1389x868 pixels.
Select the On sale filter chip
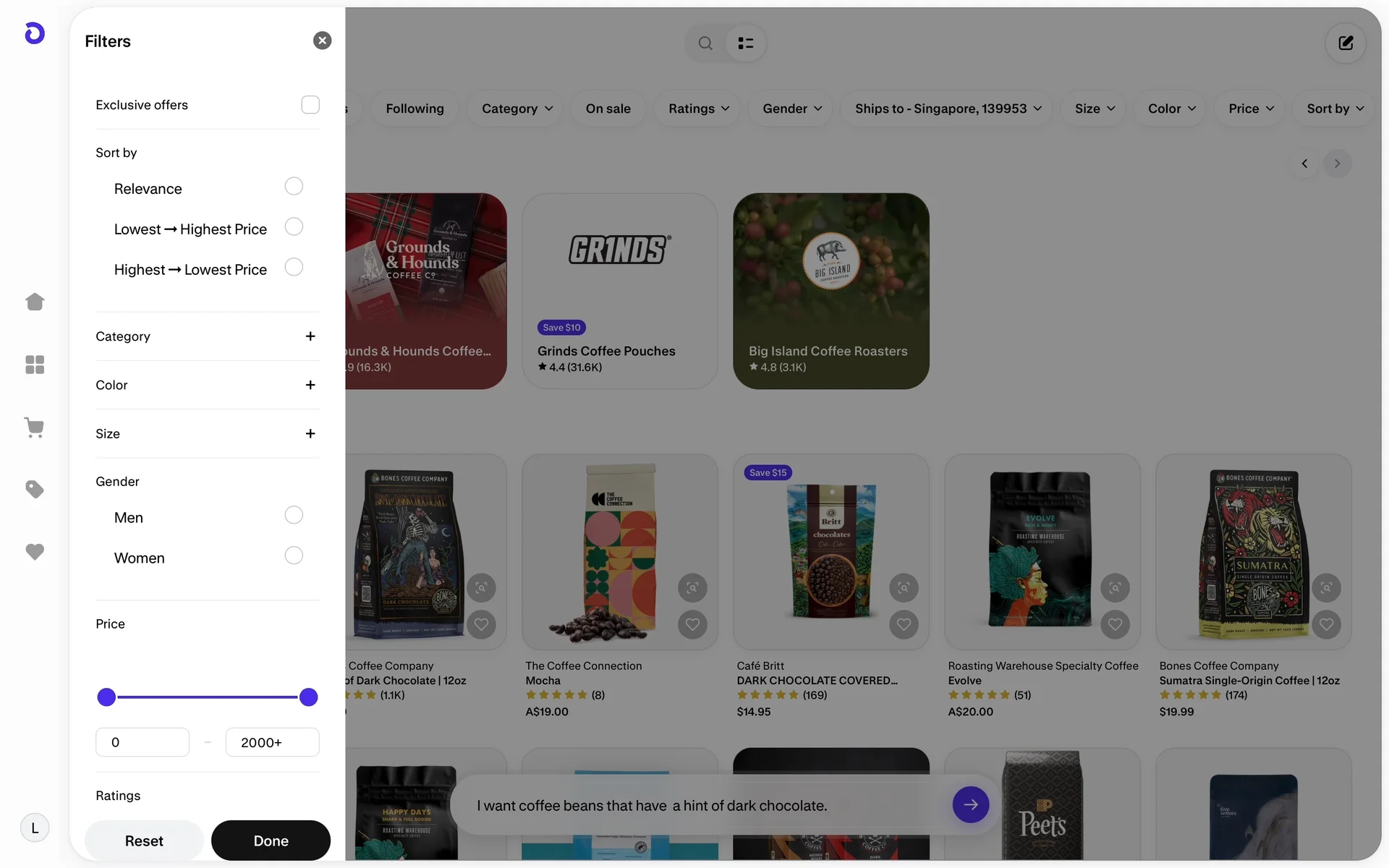(x=608, y=109)
